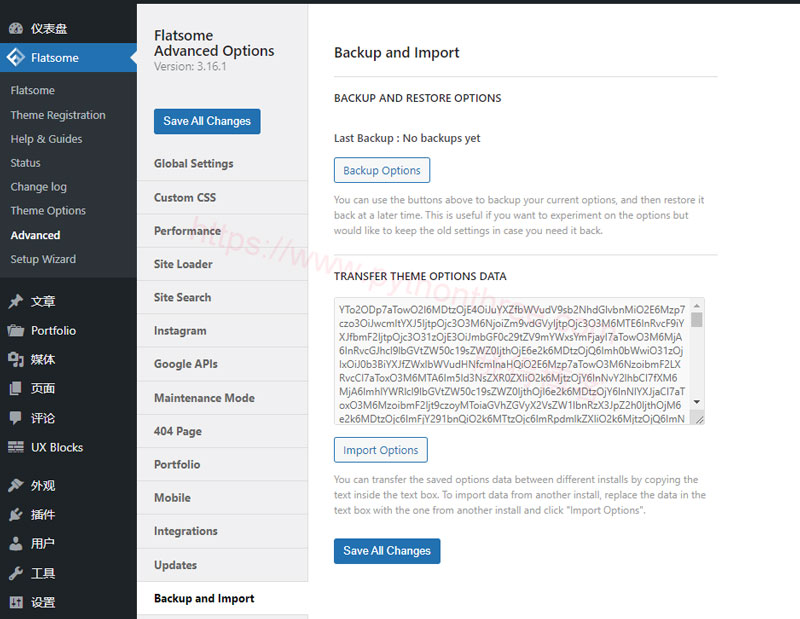
Task: Open the 404 Page section
Action: 222,431
